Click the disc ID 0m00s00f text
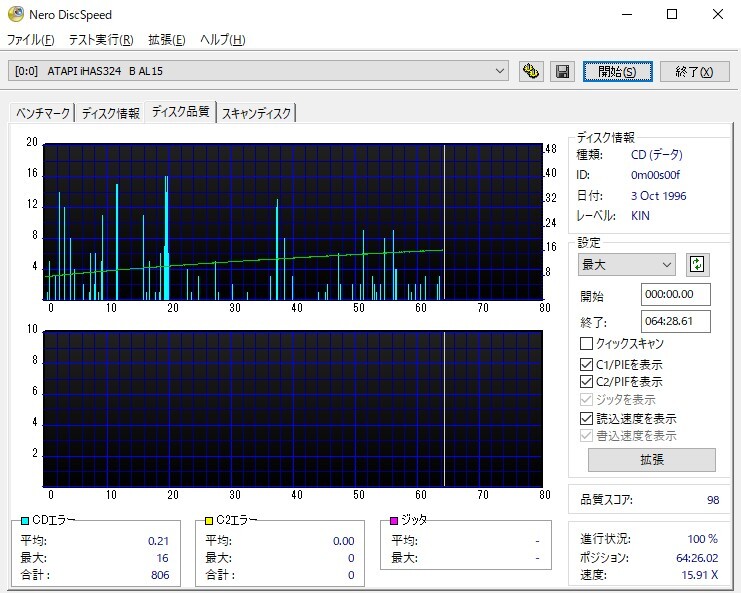 [655, 175]
